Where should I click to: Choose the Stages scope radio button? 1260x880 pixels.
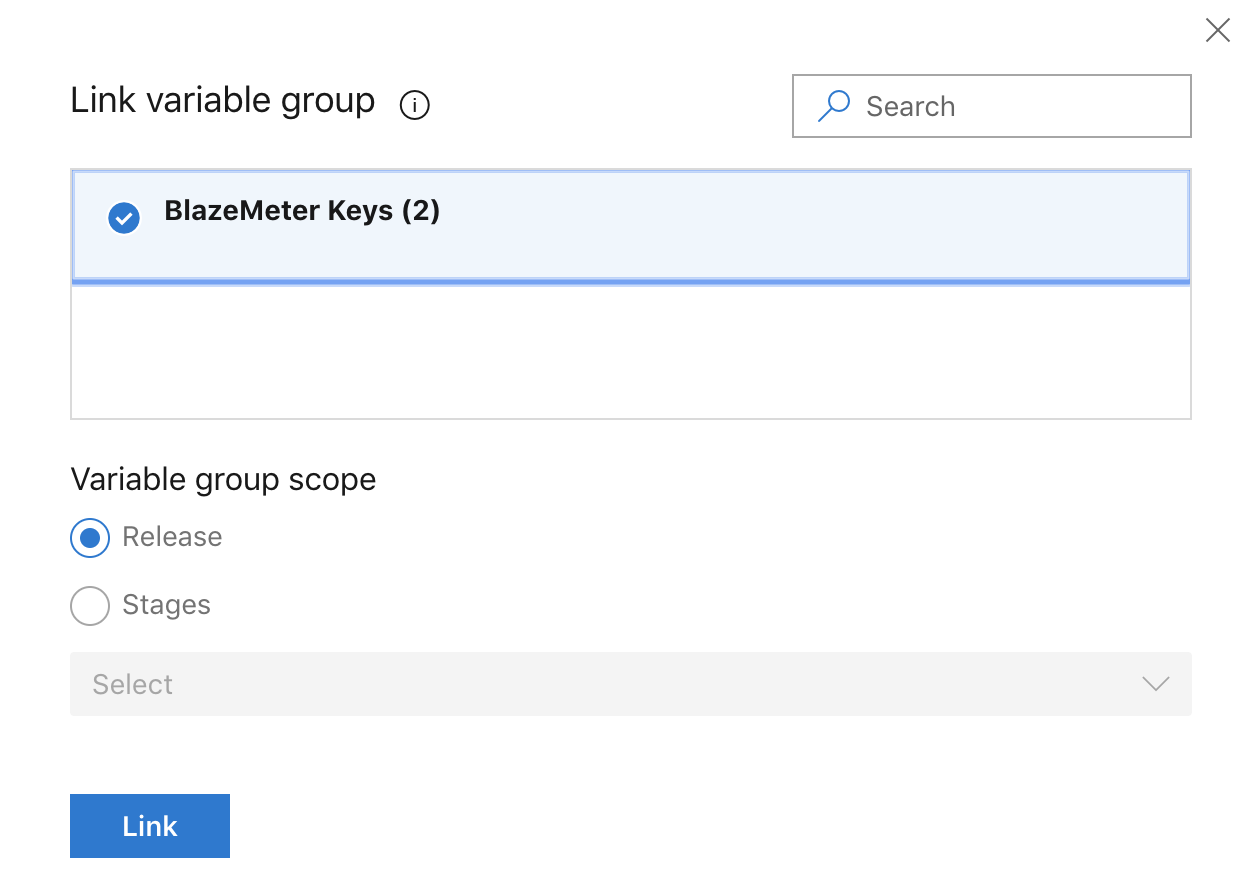click(90, 606)
